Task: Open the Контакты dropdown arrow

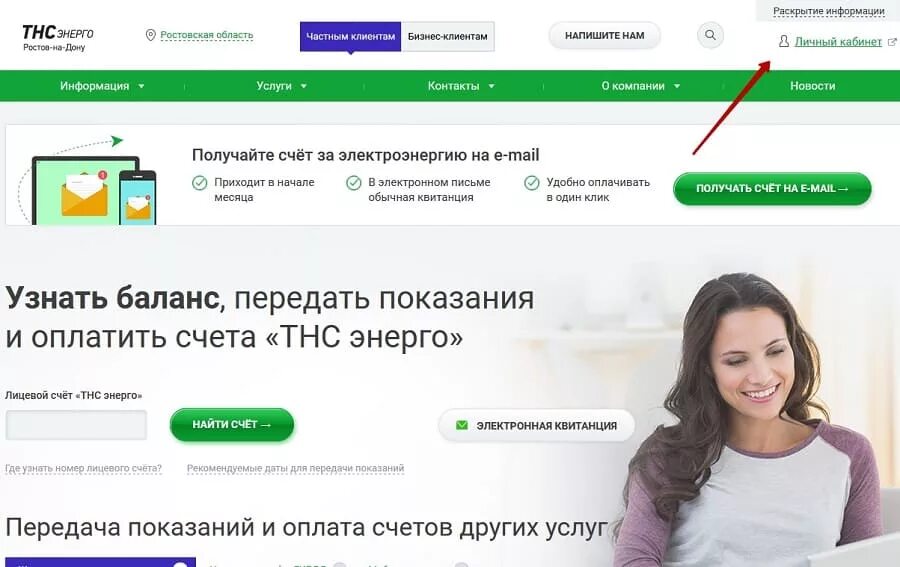Action: pos(491,86)
